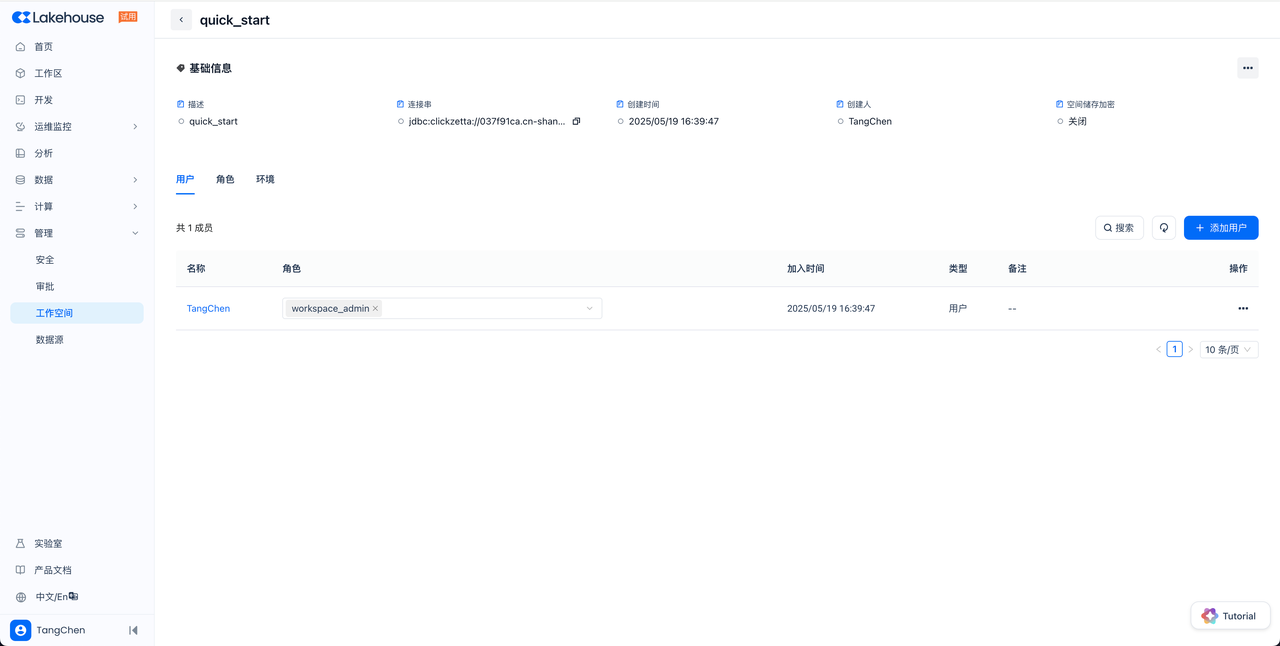Click the 加入时间 column header
The width and height of the screenshot is (1280, 646).
point(806,269)
